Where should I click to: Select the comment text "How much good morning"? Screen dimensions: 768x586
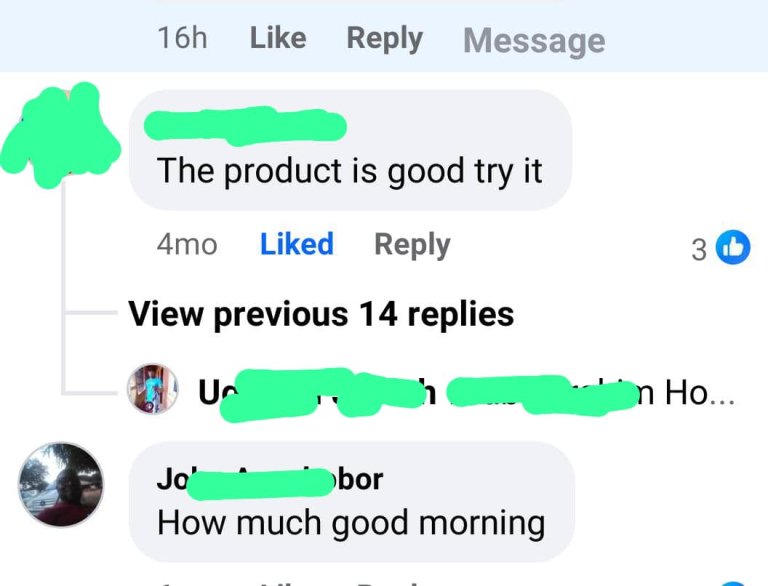tap(351, 523)
